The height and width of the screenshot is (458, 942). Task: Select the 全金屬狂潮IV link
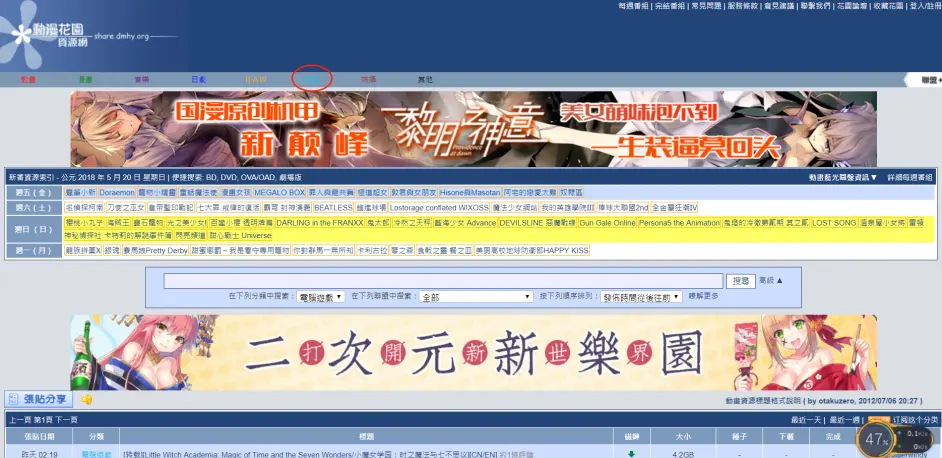tap(675, 207)
